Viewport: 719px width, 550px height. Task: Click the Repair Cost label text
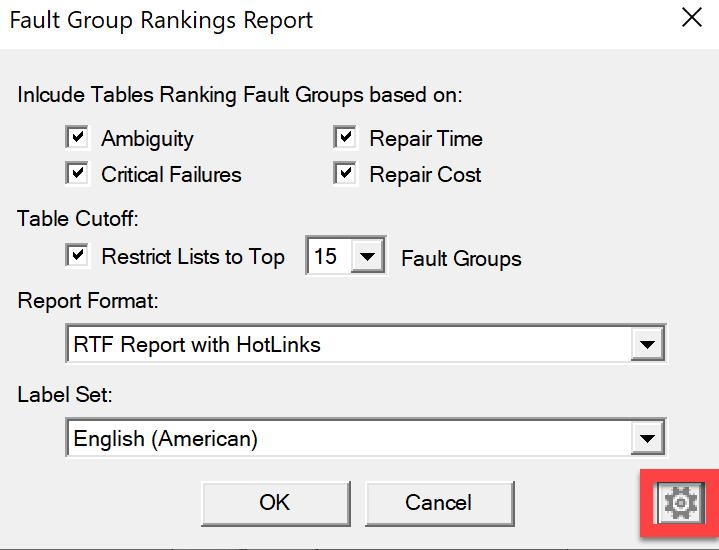425,175
